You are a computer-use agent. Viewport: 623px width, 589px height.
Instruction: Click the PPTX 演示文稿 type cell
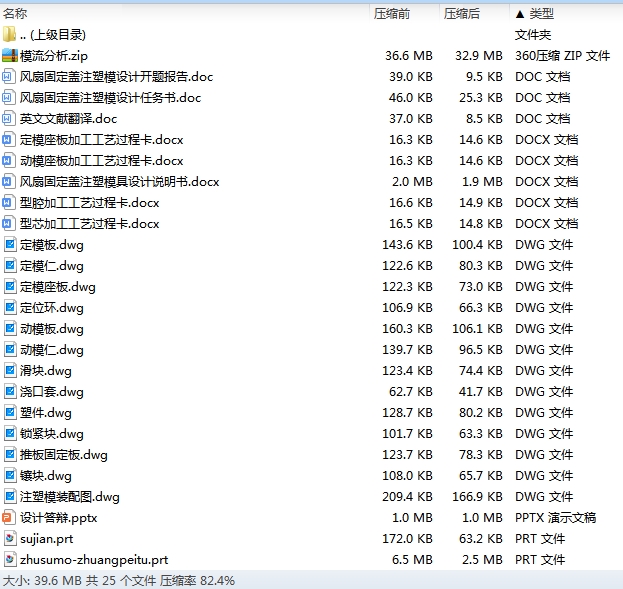click(x=555, y=517)
